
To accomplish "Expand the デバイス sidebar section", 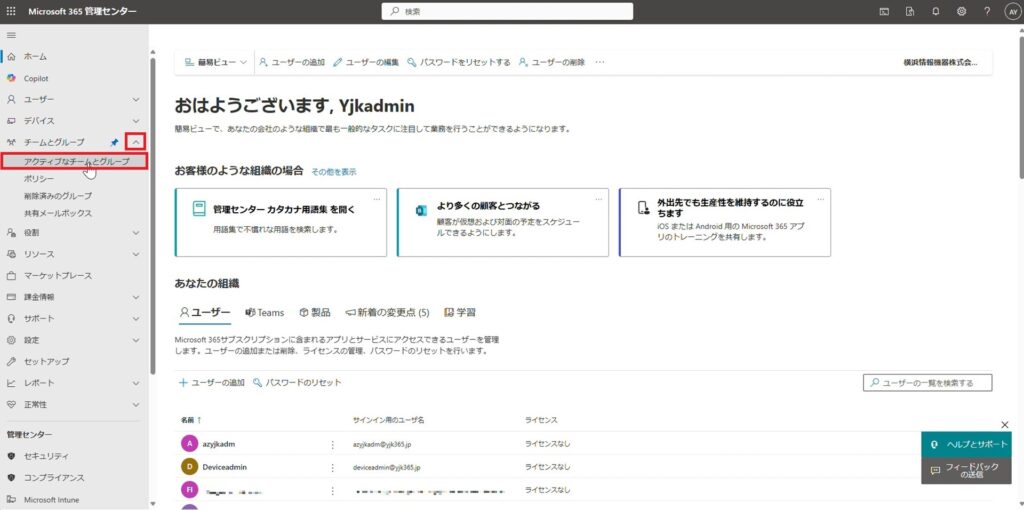I will (x=136, y=121).
